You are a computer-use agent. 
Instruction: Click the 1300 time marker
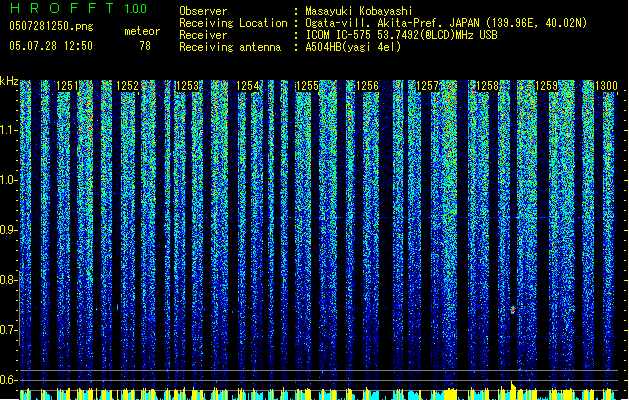tap(606, 86)
